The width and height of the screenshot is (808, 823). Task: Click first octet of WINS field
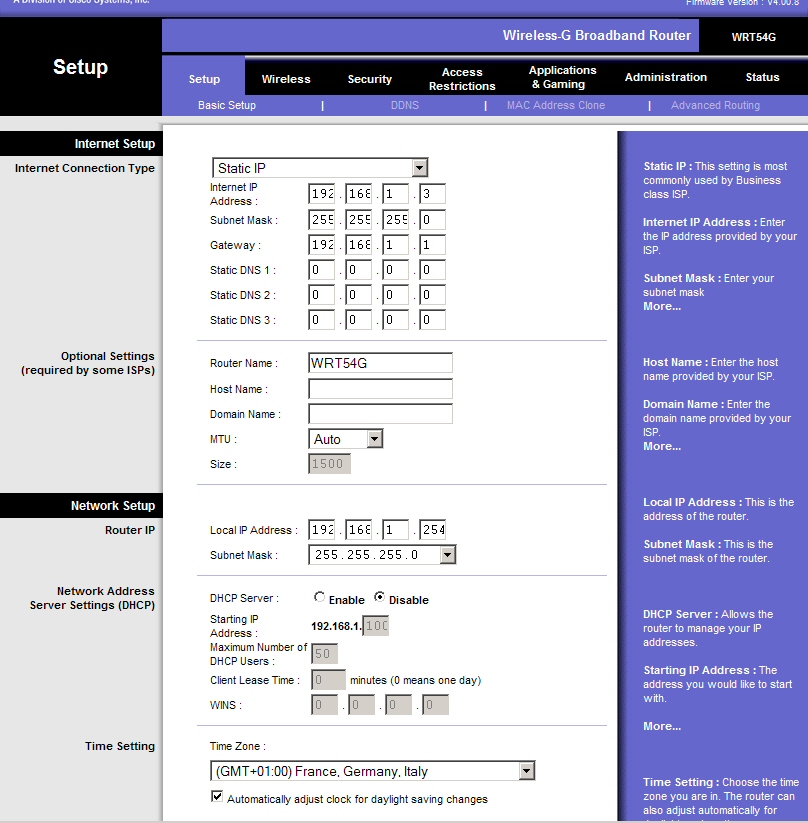[324, 705]
